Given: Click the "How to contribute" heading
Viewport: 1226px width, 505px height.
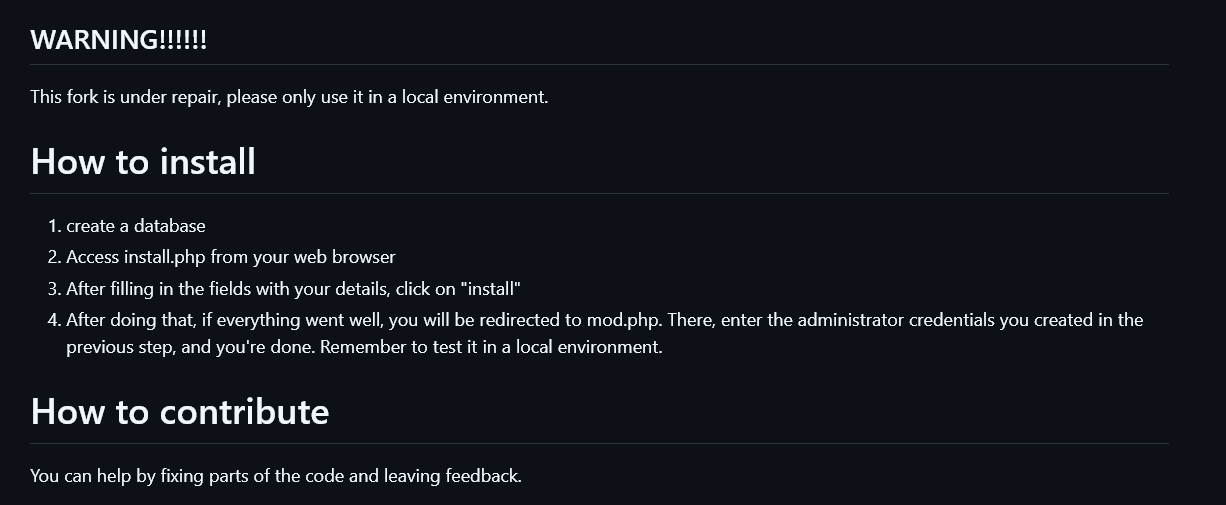Looking at the screenshot, I should (x=180, y=411).
